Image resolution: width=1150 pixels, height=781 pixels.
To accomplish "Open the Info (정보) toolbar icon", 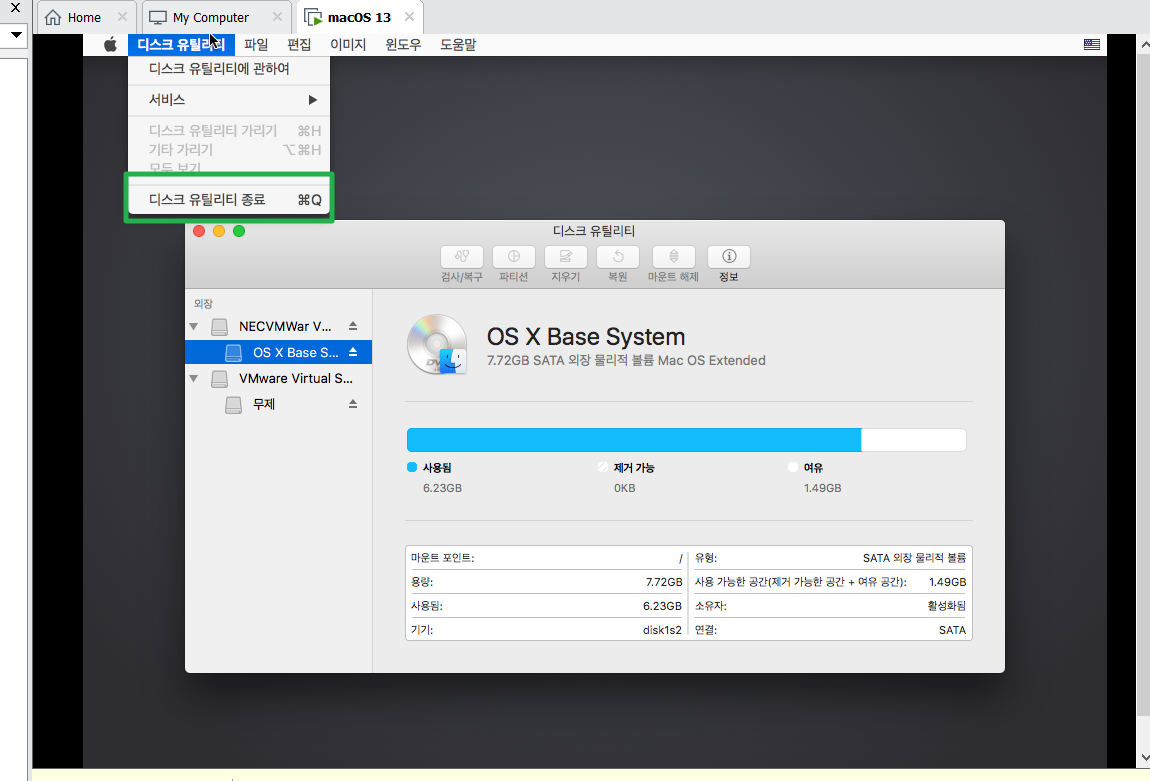I will [728, 257].
